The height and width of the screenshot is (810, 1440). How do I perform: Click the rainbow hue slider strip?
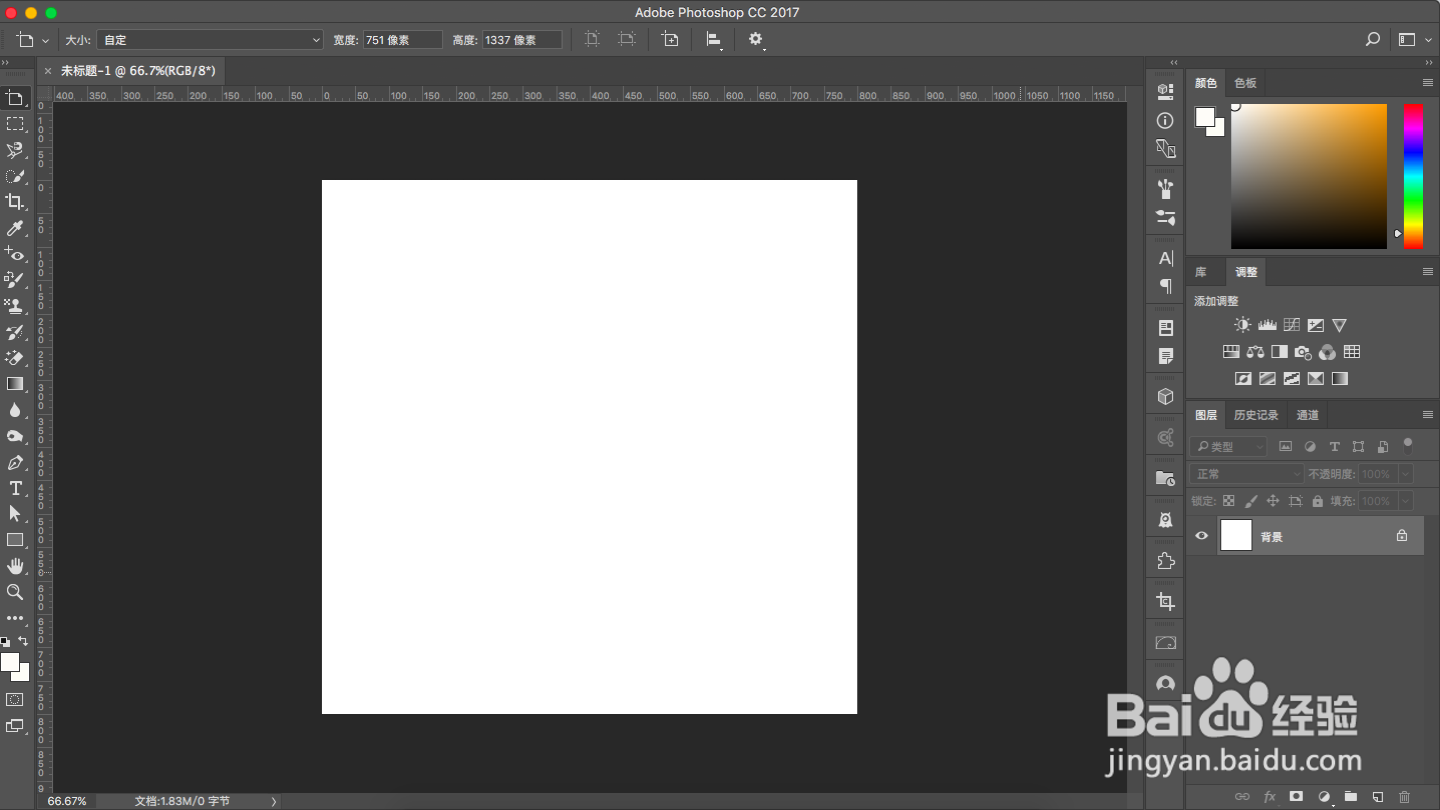click(x=1413, y=176)
